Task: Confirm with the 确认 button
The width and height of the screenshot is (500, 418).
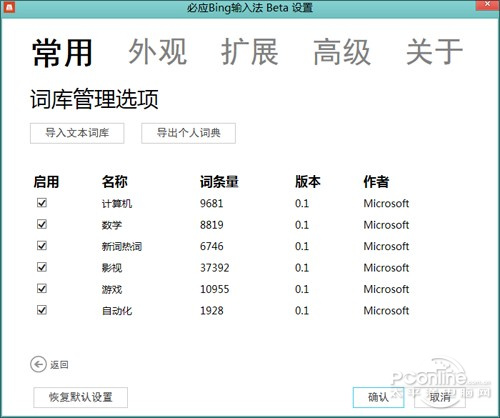Action: point(378,397)
